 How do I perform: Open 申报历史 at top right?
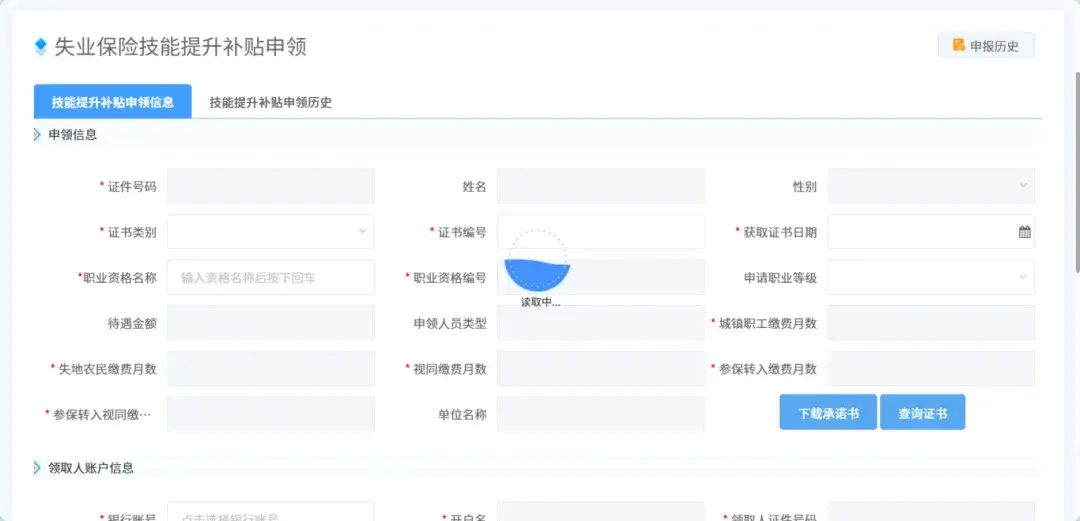[986, 45]
